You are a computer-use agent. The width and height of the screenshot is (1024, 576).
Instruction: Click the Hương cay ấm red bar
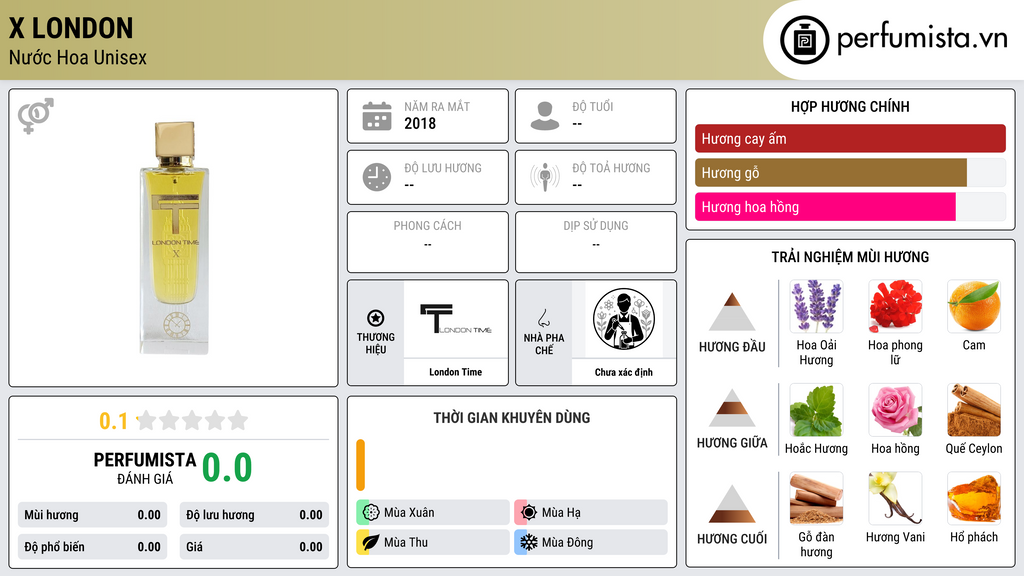[850, 138]
